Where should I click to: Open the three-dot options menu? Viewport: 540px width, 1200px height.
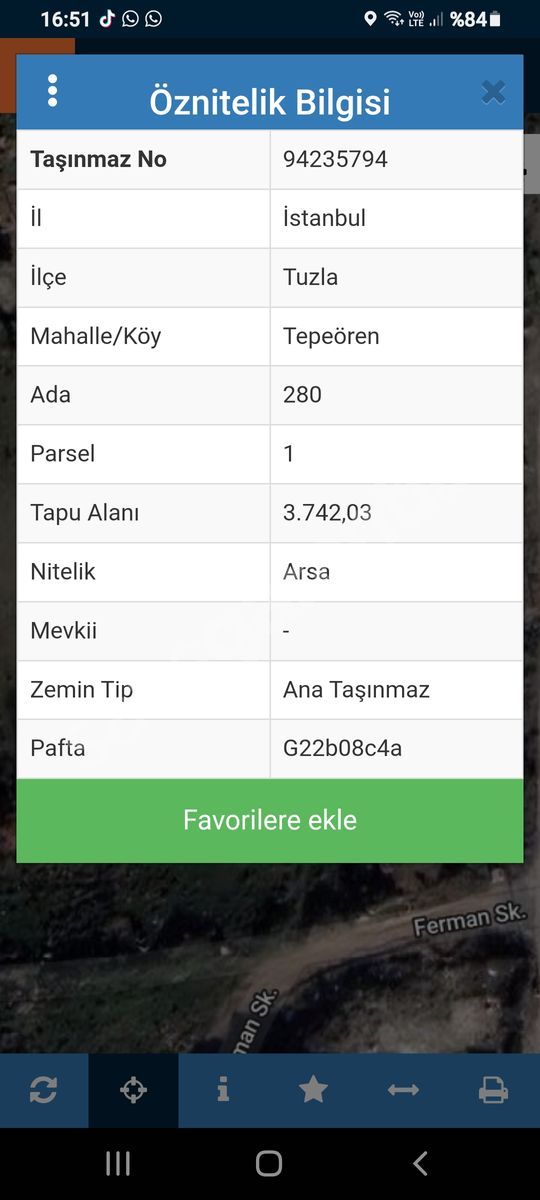(52, 91)
